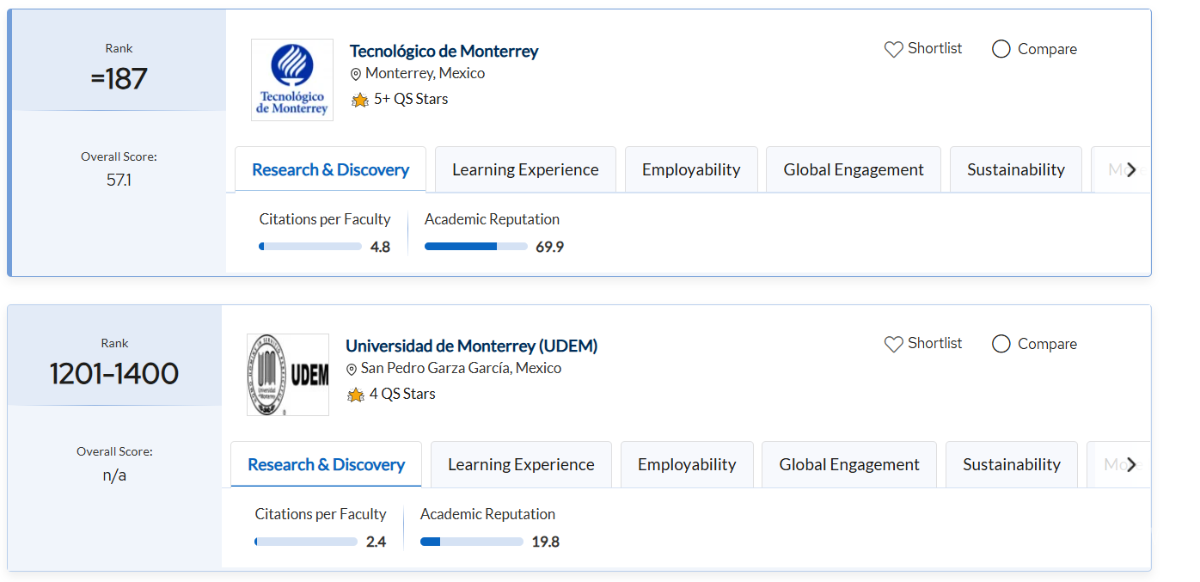1200x582 pixels.
Task: Open the Tecnológico de Monterrey university page
Action: coord(443,50)
